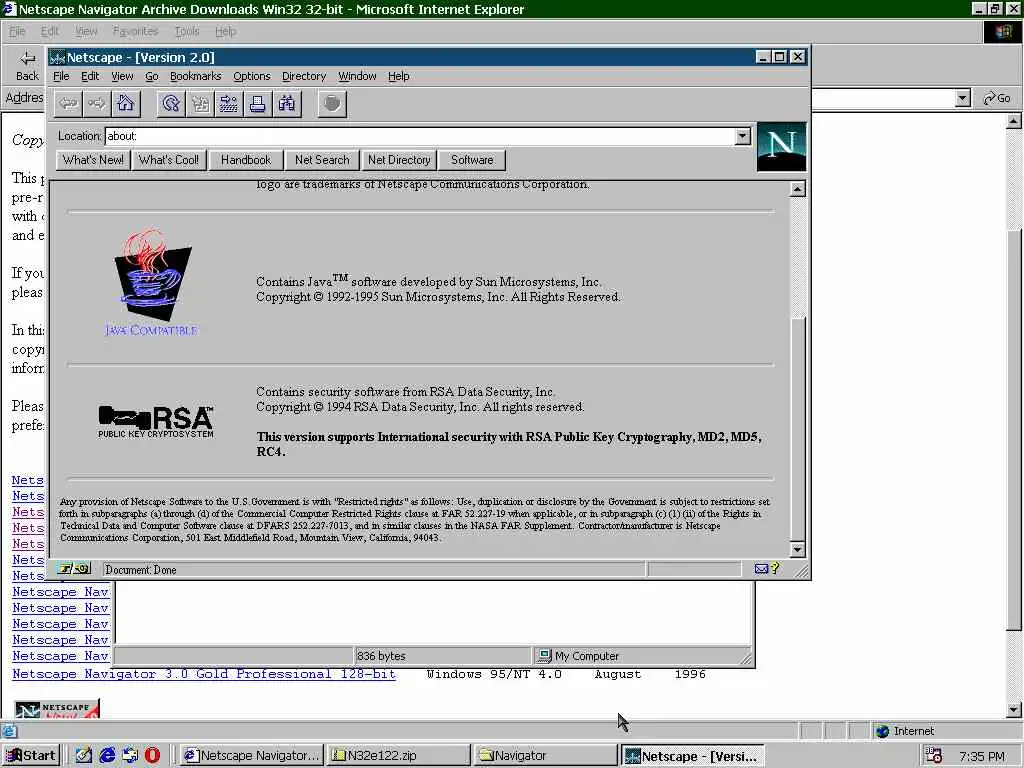
Task: Click the 836 bytes status text
Action: (381, 656)
